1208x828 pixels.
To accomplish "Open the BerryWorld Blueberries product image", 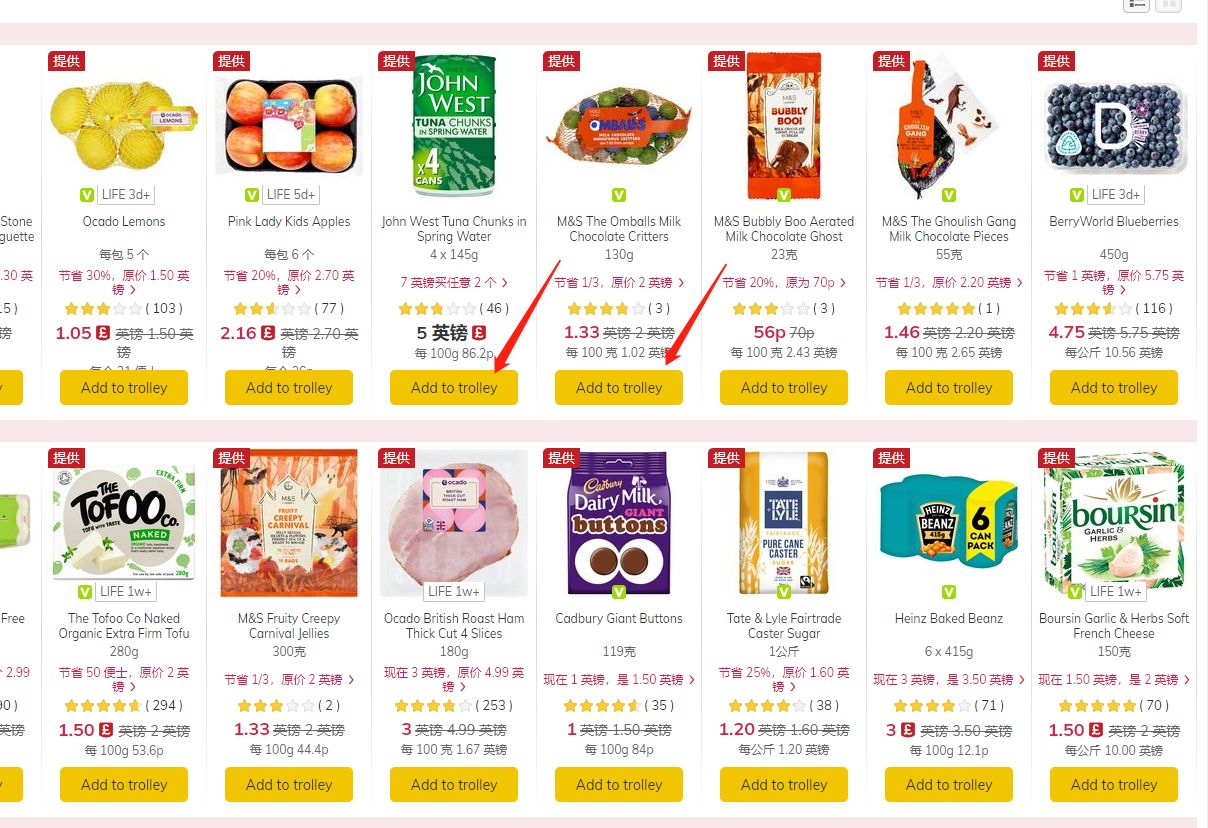I will coord(1114,126).
